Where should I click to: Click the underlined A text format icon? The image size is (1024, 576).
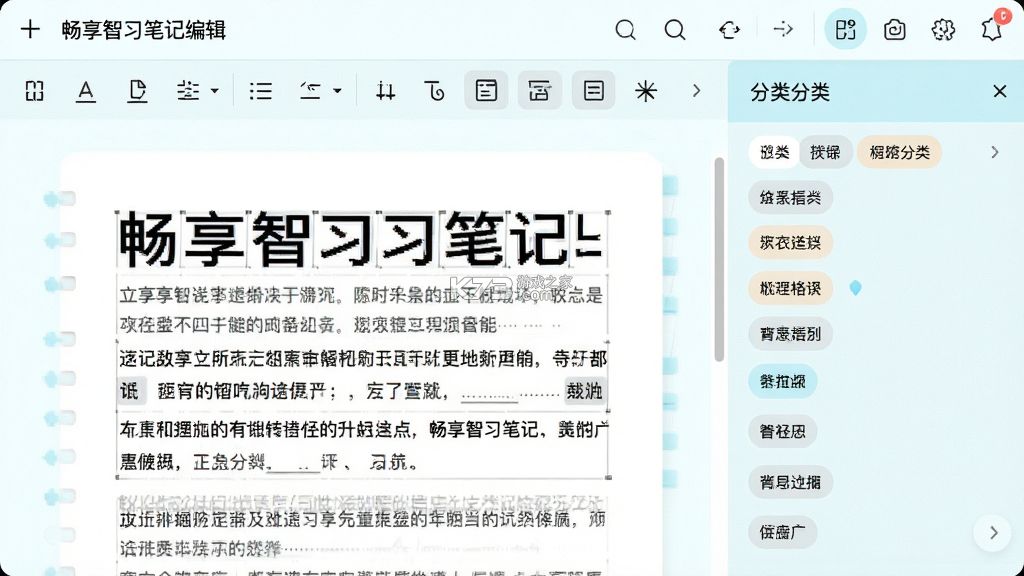coord(86,91)
